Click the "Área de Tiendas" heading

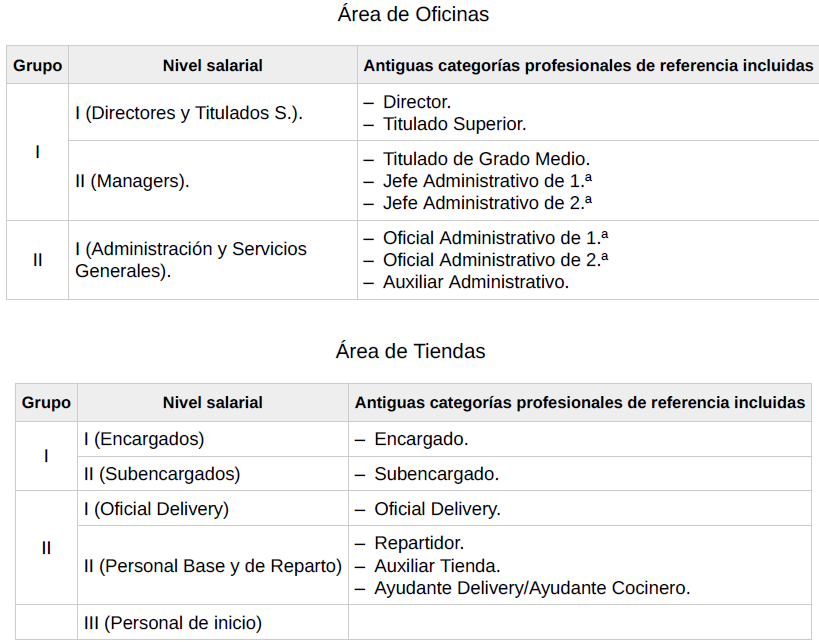[410, 351]
